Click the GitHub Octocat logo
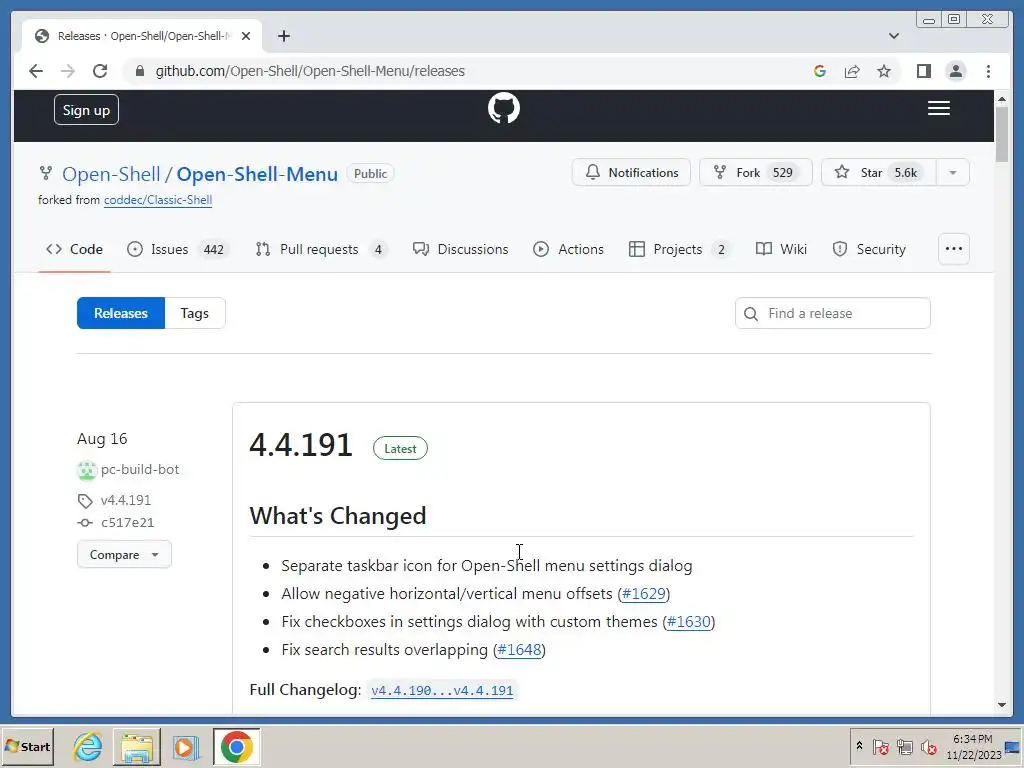The height and width of the screenshot is (768, 1024). pyautogui.click(x=504, y=108)
